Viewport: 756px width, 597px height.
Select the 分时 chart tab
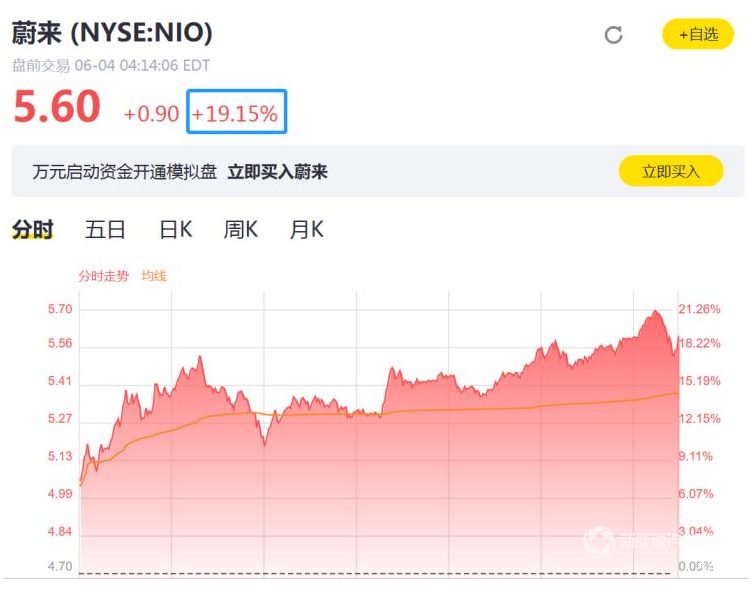click(x=33, y=229)
